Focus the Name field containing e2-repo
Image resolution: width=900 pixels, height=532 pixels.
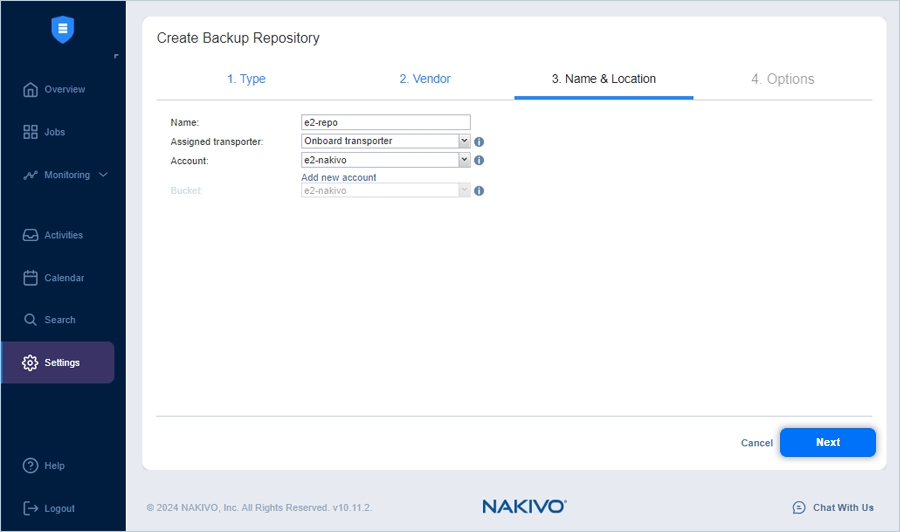386,122
